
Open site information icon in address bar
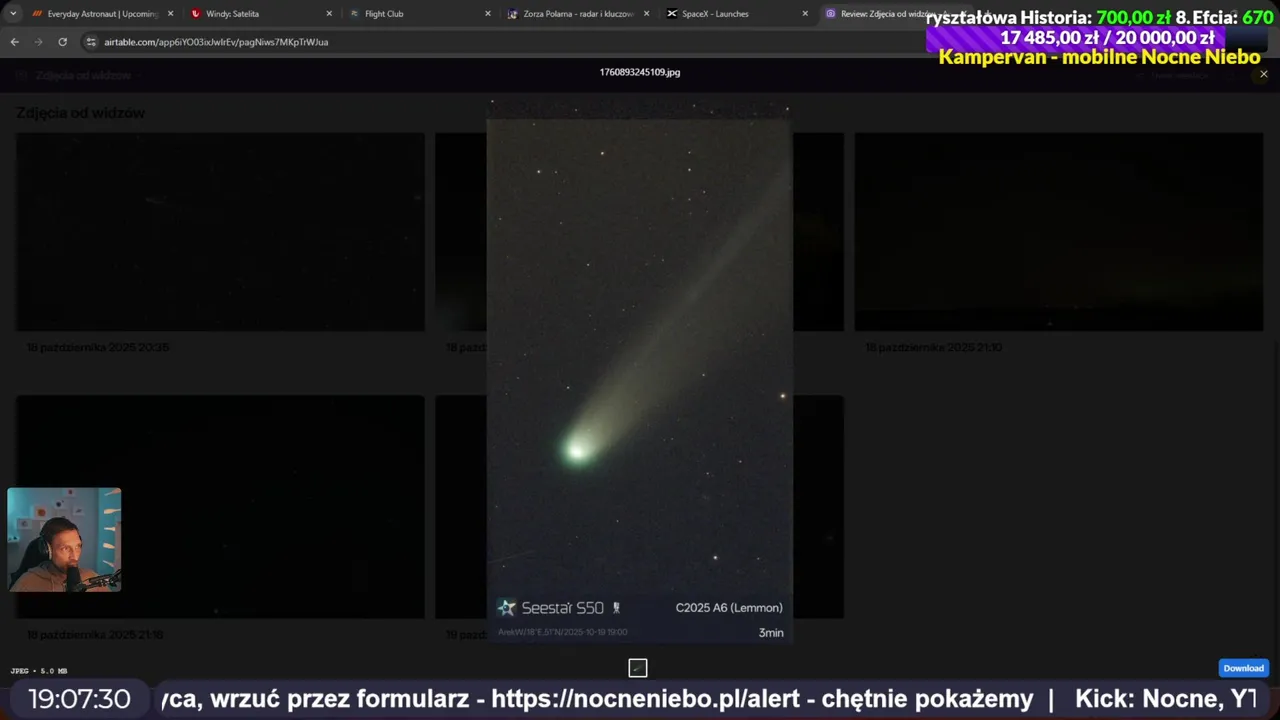tap(91, 42)
